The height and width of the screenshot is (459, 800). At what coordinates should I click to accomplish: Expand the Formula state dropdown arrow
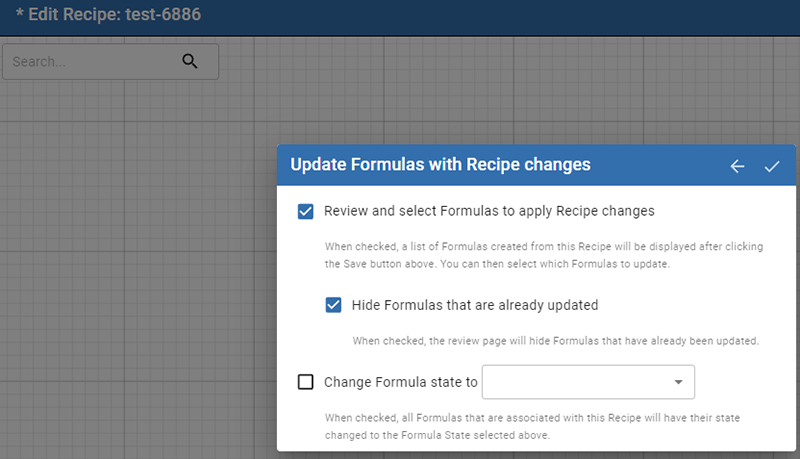click(678, 382)
